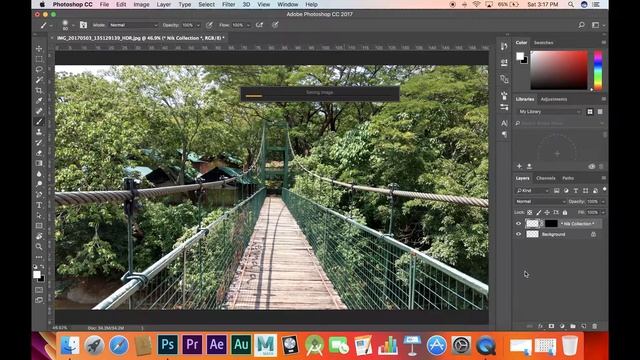
Task: Toggle lock image pixels brush icon
Action: tap(538, 213)
